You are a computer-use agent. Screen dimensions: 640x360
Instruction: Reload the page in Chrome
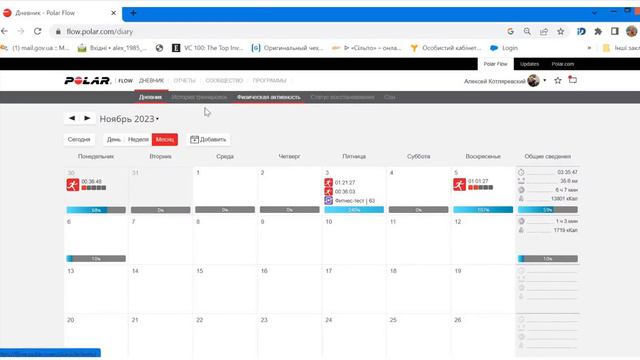pos(38,31)
